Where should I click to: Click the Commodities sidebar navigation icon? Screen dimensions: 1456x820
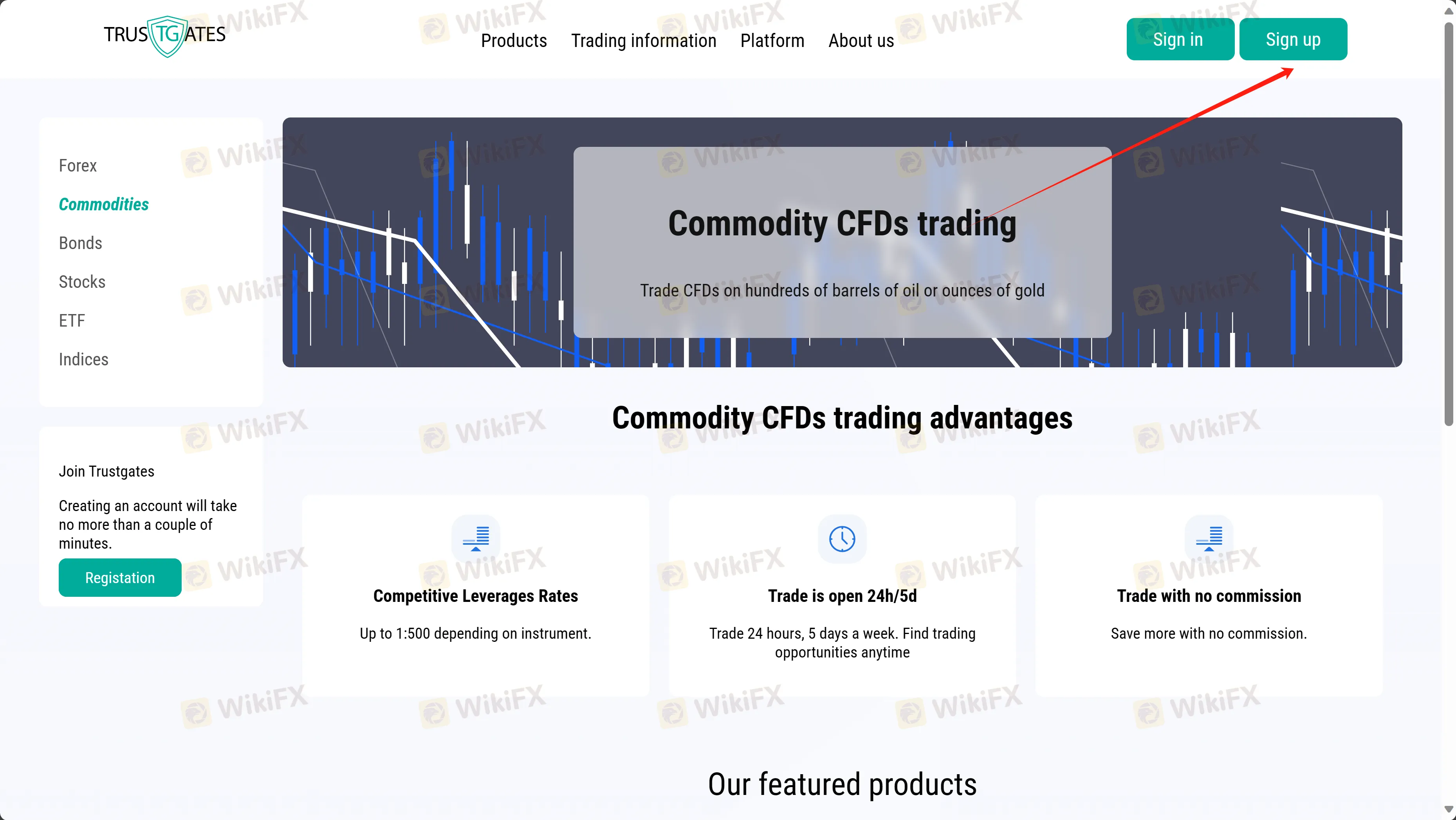coord(103,204)
